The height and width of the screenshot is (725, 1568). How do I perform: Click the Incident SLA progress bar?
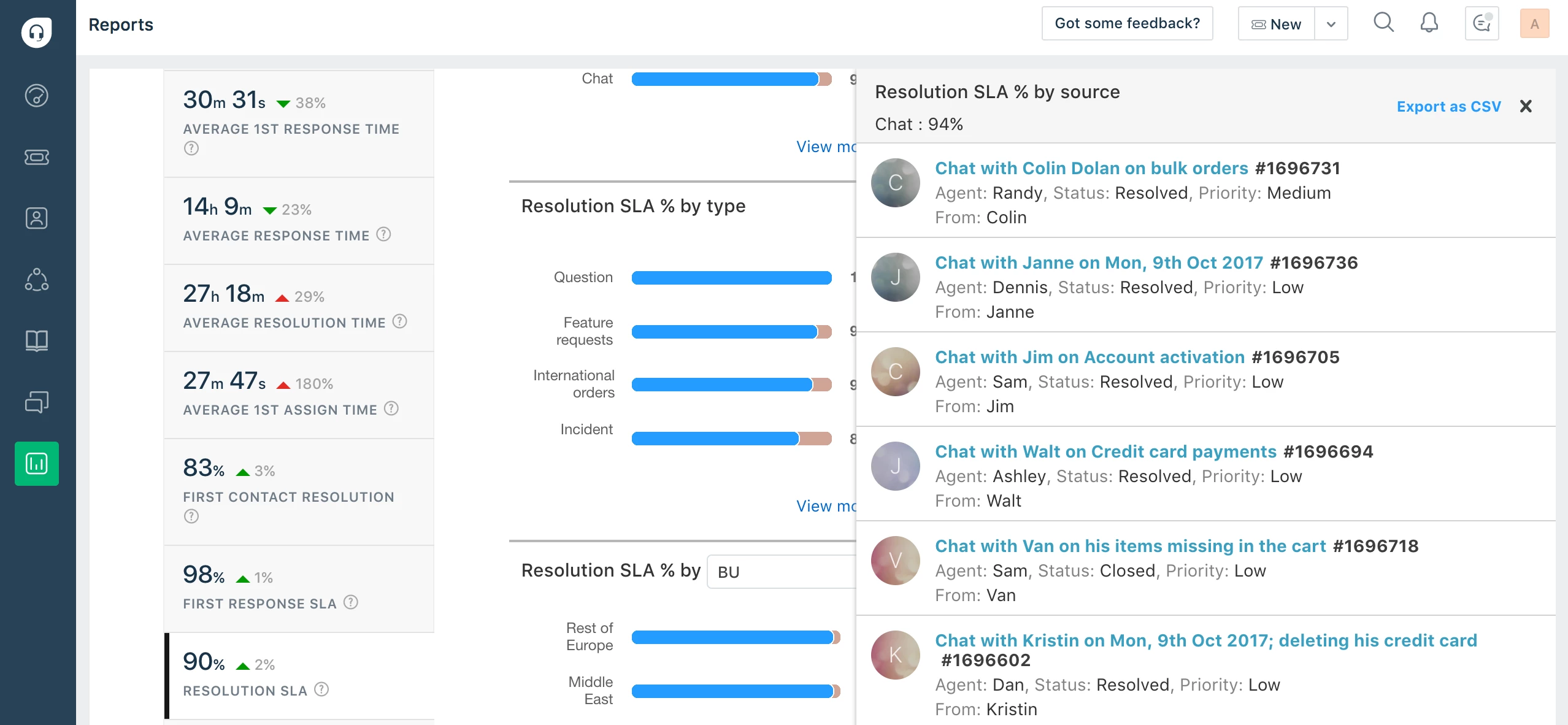pyautogui.click(x=731, y=439)
